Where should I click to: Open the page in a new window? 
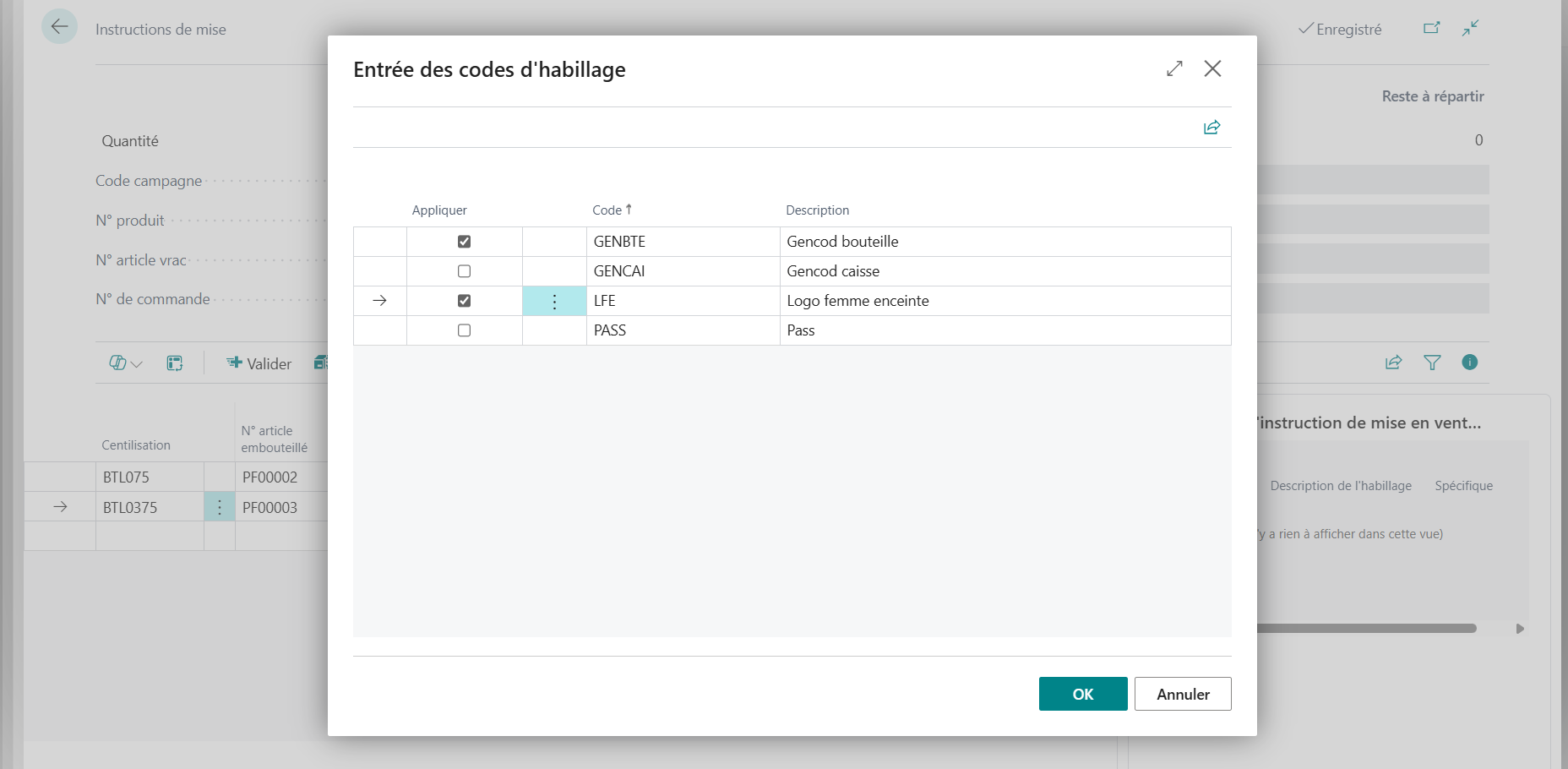click(1431, 29)
